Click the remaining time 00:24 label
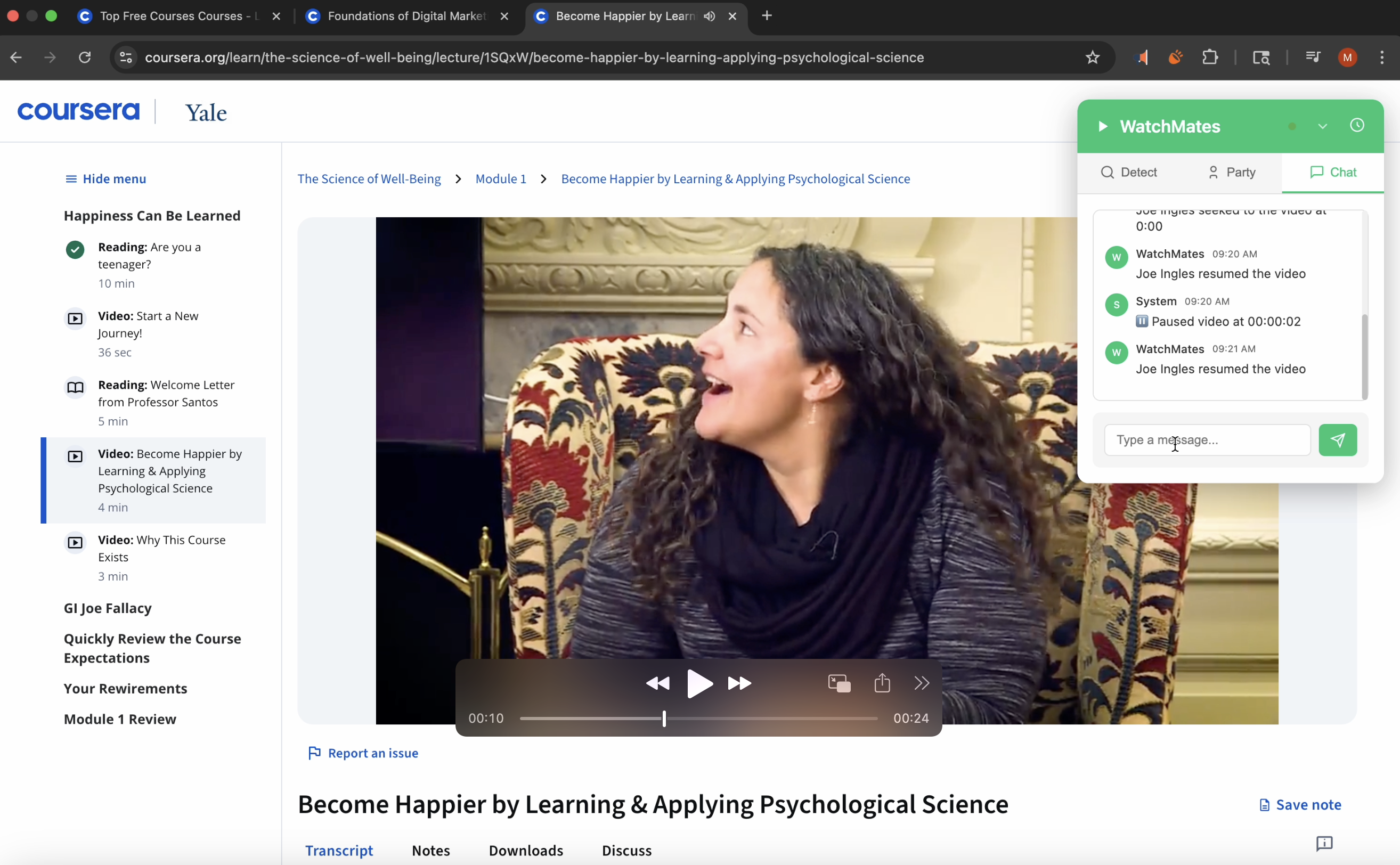The image size is (1400, 865). click(x=911, y=718)
